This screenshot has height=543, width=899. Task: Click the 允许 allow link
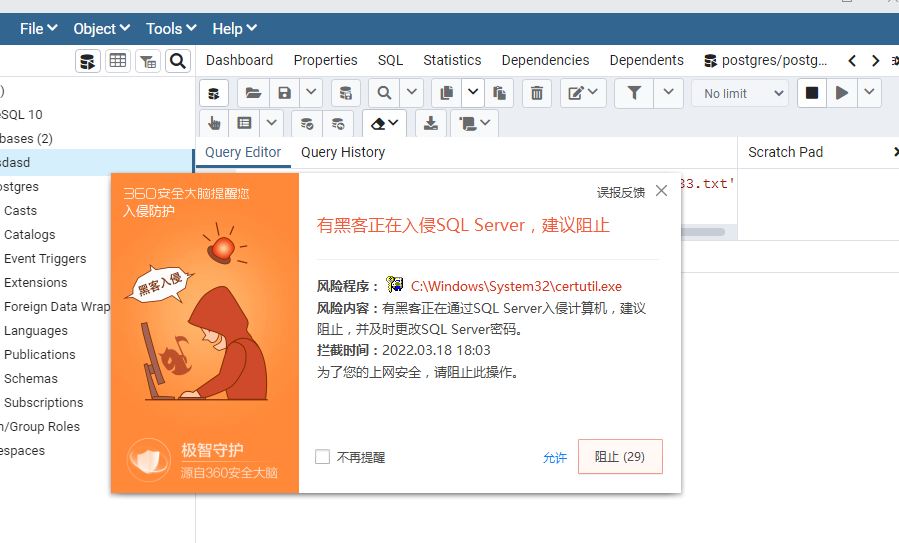(x=554, y=458)
